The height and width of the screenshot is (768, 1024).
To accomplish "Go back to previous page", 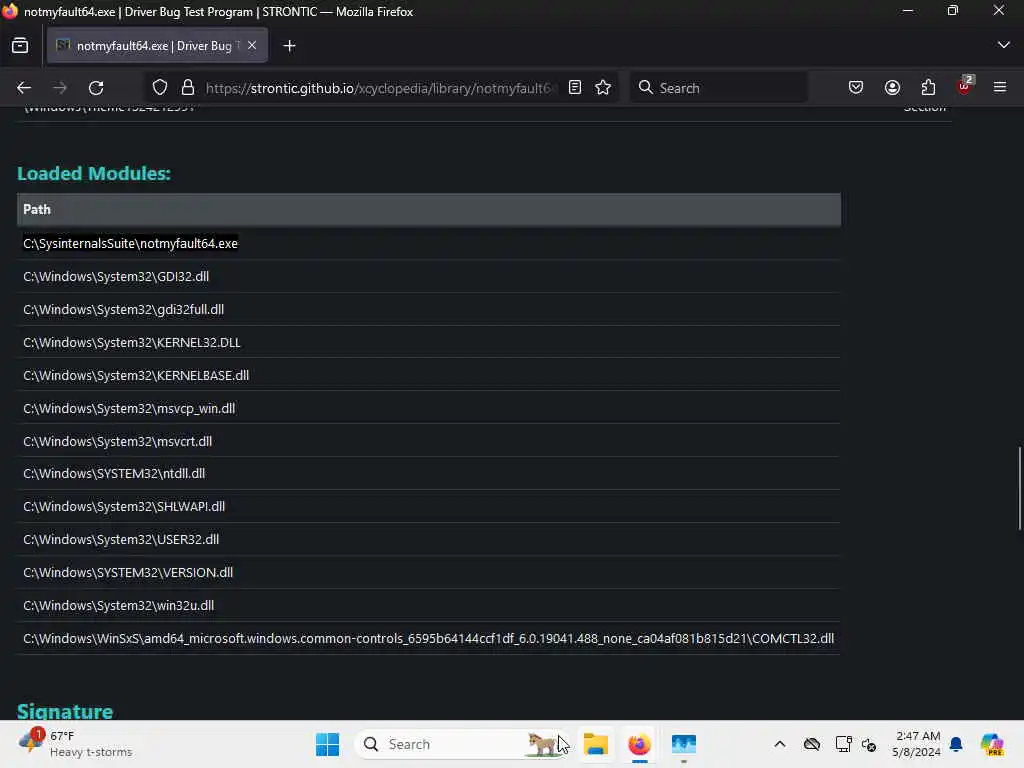I will coord(24,88).
